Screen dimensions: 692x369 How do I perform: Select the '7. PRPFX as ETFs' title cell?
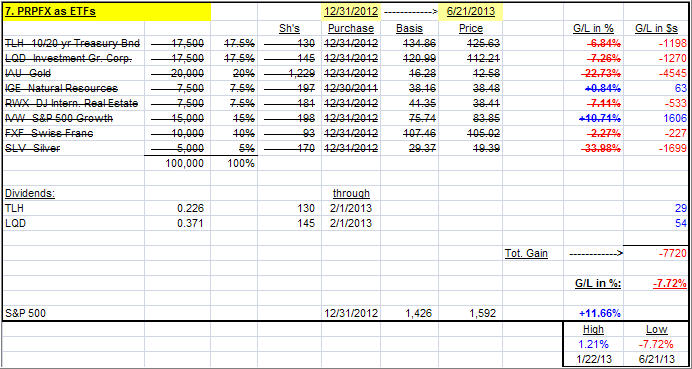[107, 12]
